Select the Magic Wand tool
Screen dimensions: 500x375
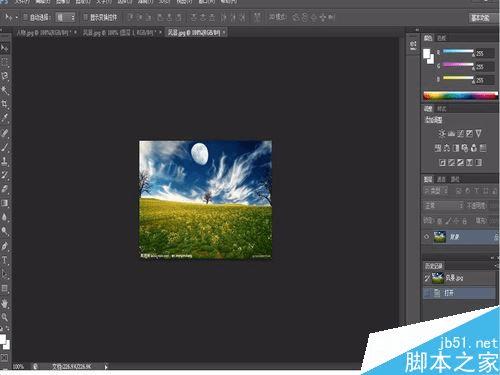coord(5,90)
